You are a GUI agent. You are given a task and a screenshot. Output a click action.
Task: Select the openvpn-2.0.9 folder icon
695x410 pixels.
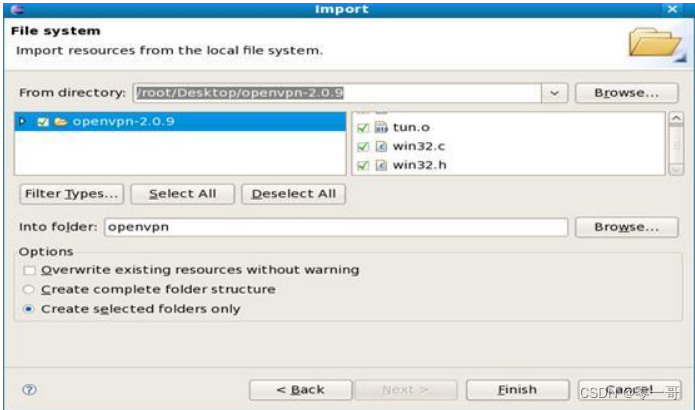click(61, 121)
